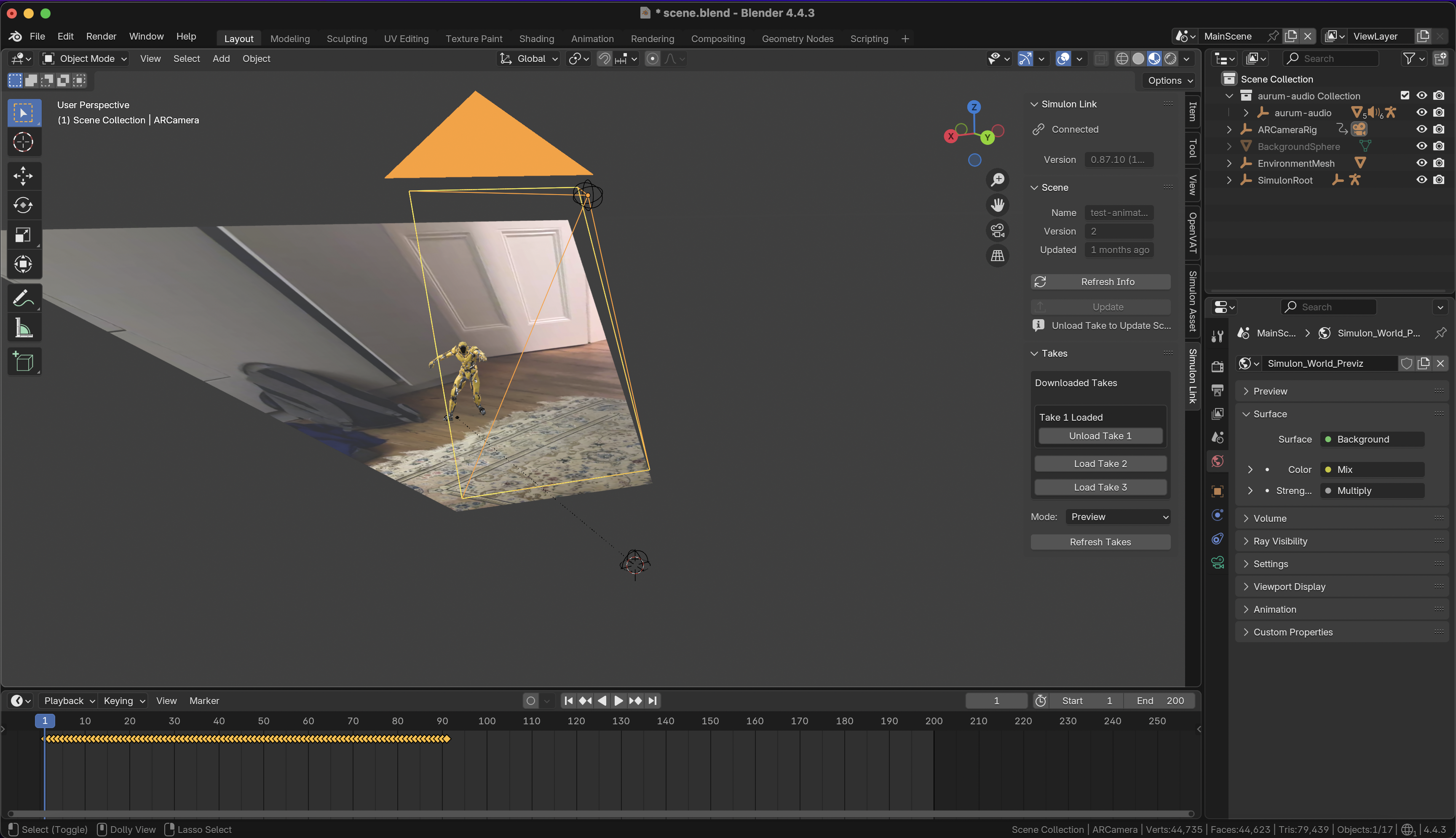Viewport: 1456px width, 838px height.
Task: Expand the Ray Visibility panel
Action: tap(1280, 541)
